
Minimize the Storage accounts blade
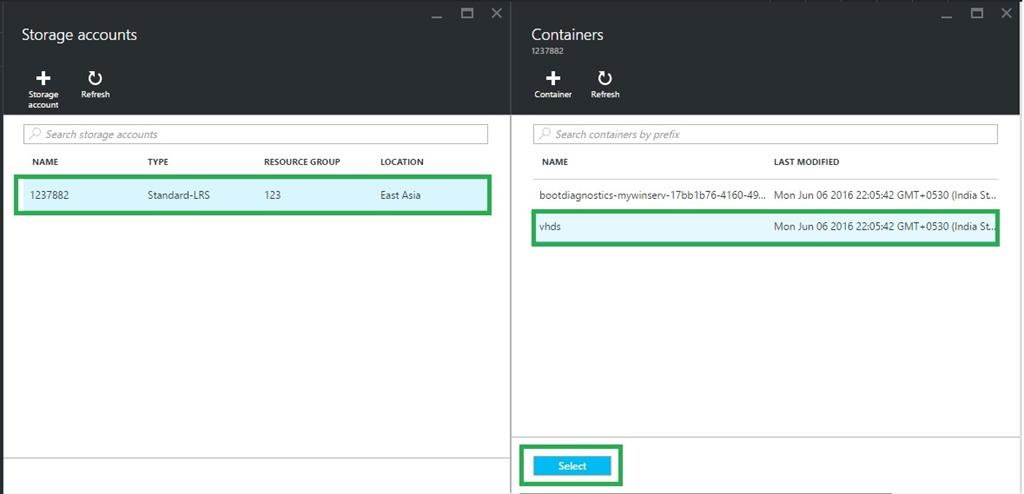pos(436,14)
